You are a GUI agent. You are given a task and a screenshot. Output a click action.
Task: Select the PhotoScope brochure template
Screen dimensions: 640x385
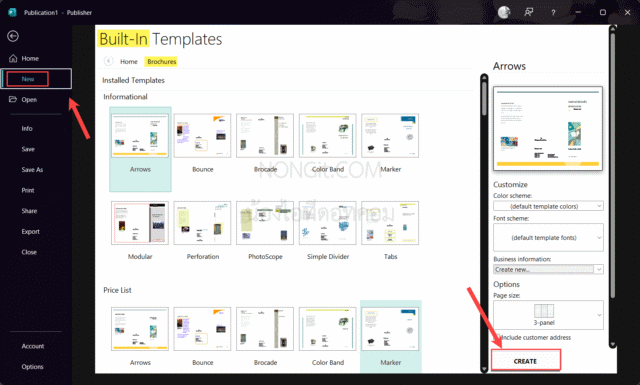265,230
